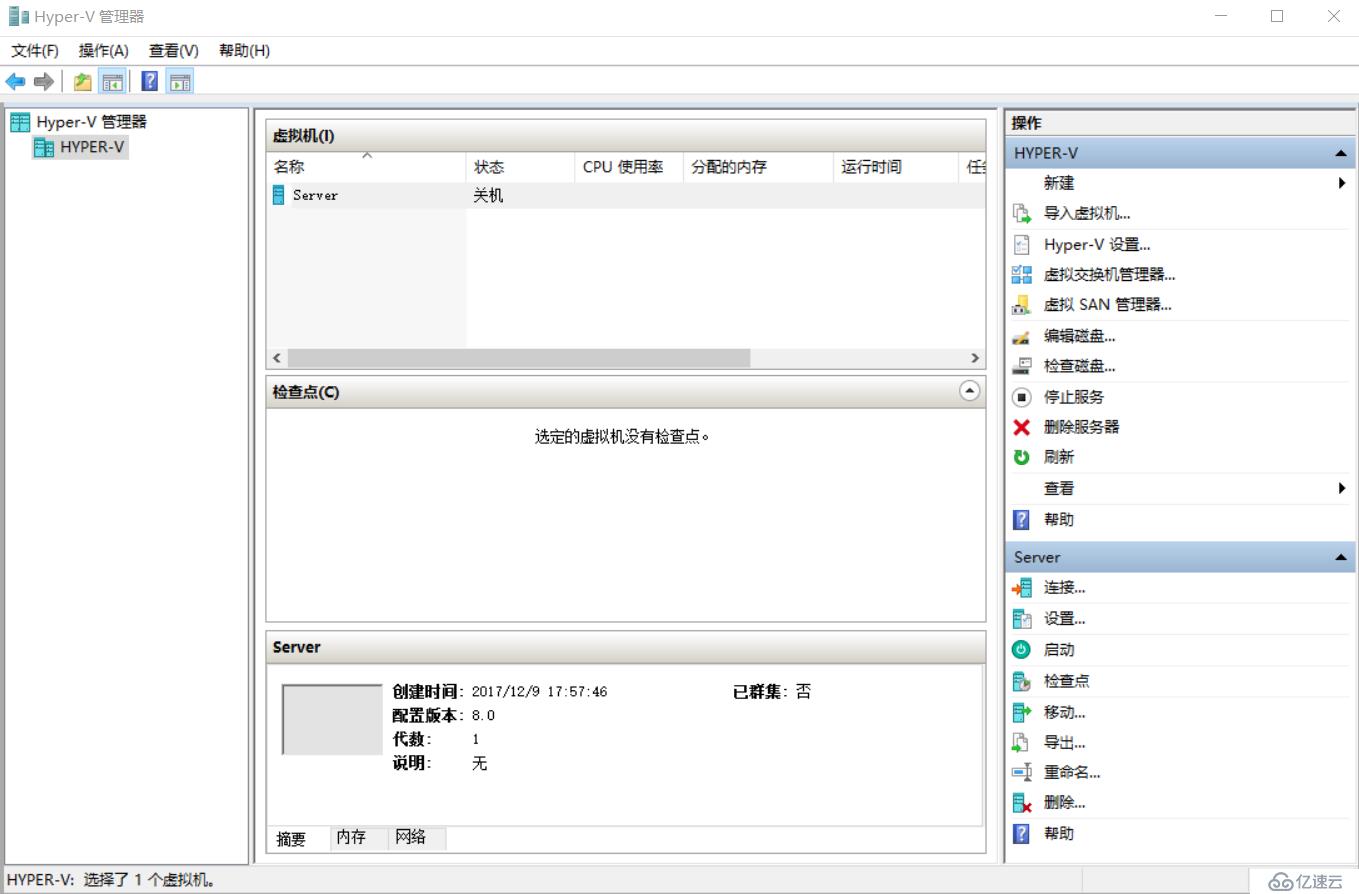Screen dimensions: 1359x894
Task: Click the 已群集 value 否
Action: [x=803, y=691]
